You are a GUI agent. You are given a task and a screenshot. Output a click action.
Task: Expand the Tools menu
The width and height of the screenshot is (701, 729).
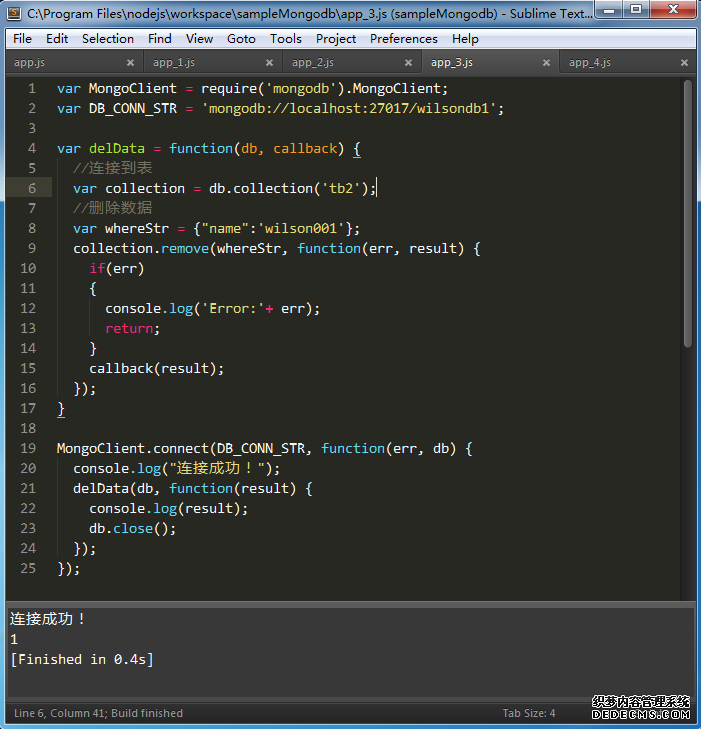tap(285, 38)
